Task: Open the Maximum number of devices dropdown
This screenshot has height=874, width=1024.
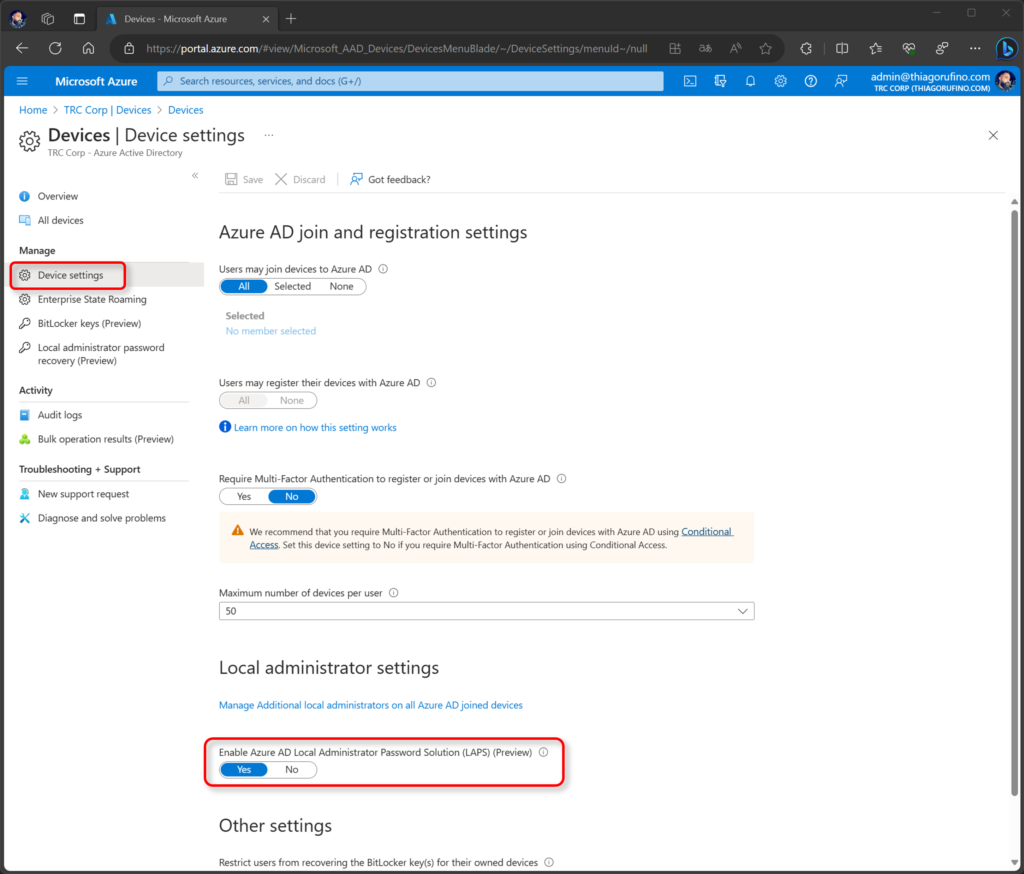Action: click(742, 610)
